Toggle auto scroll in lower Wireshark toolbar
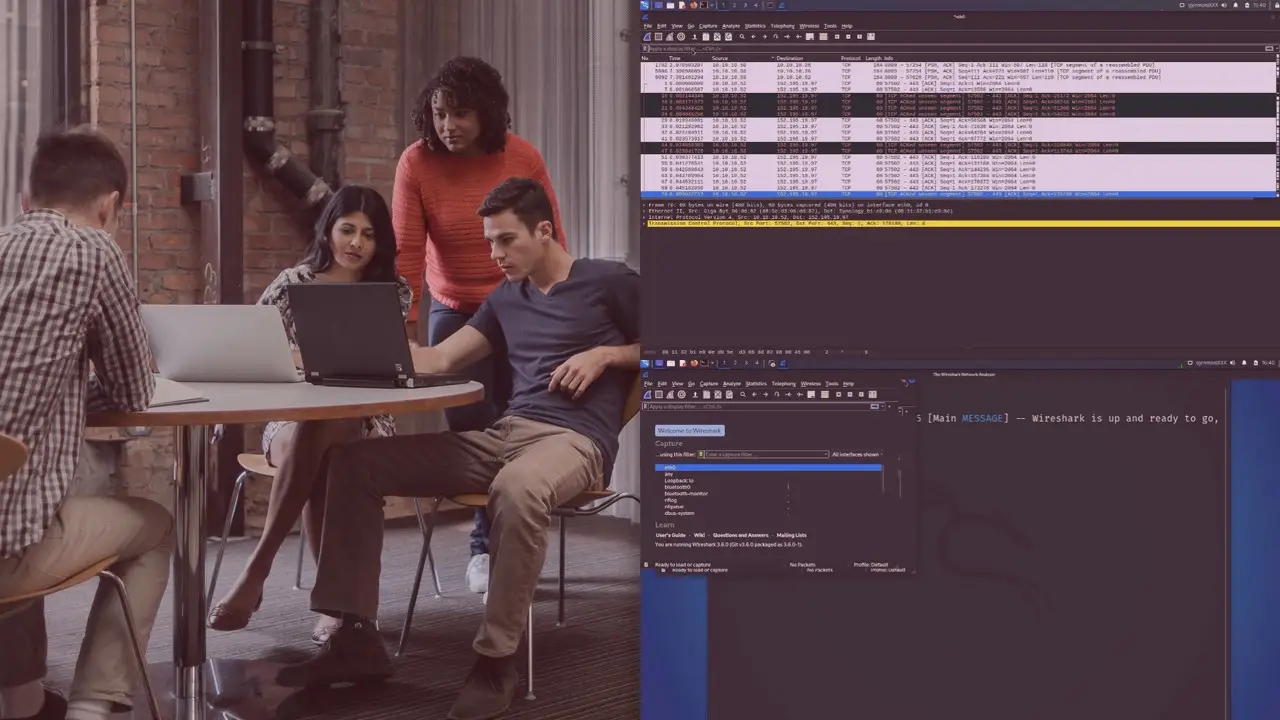 pos(811,395)
